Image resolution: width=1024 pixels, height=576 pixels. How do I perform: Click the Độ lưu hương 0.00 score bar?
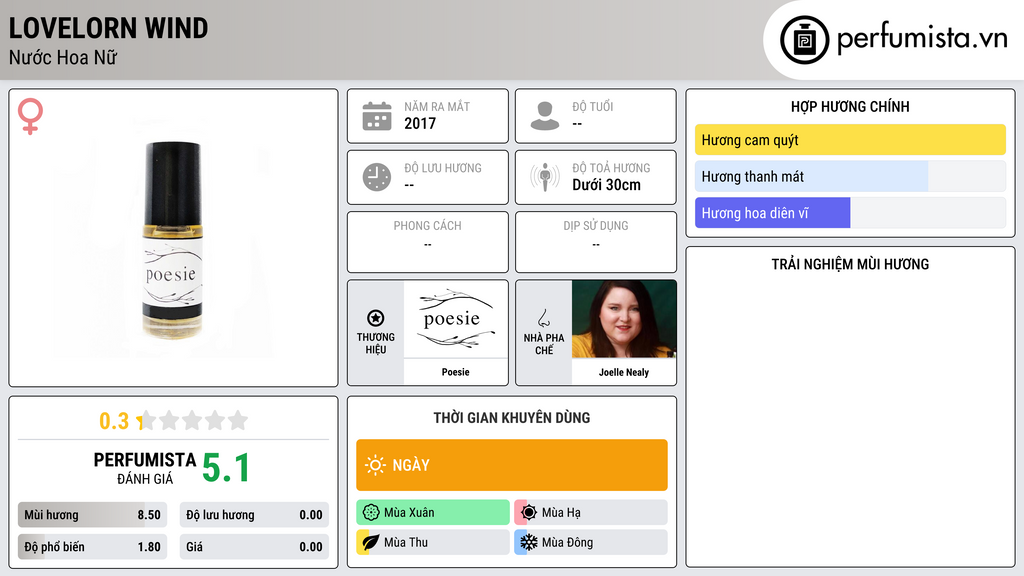(254, 515)
